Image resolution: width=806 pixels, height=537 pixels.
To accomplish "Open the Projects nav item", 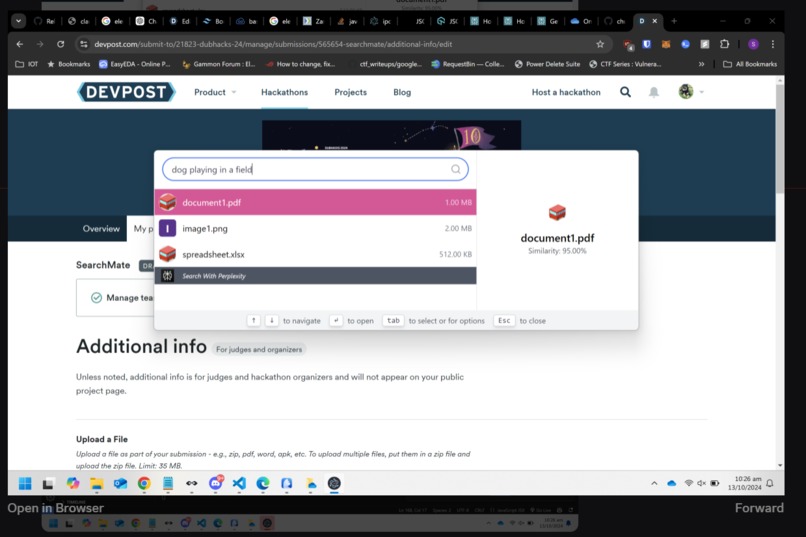I will coord(351,92).
